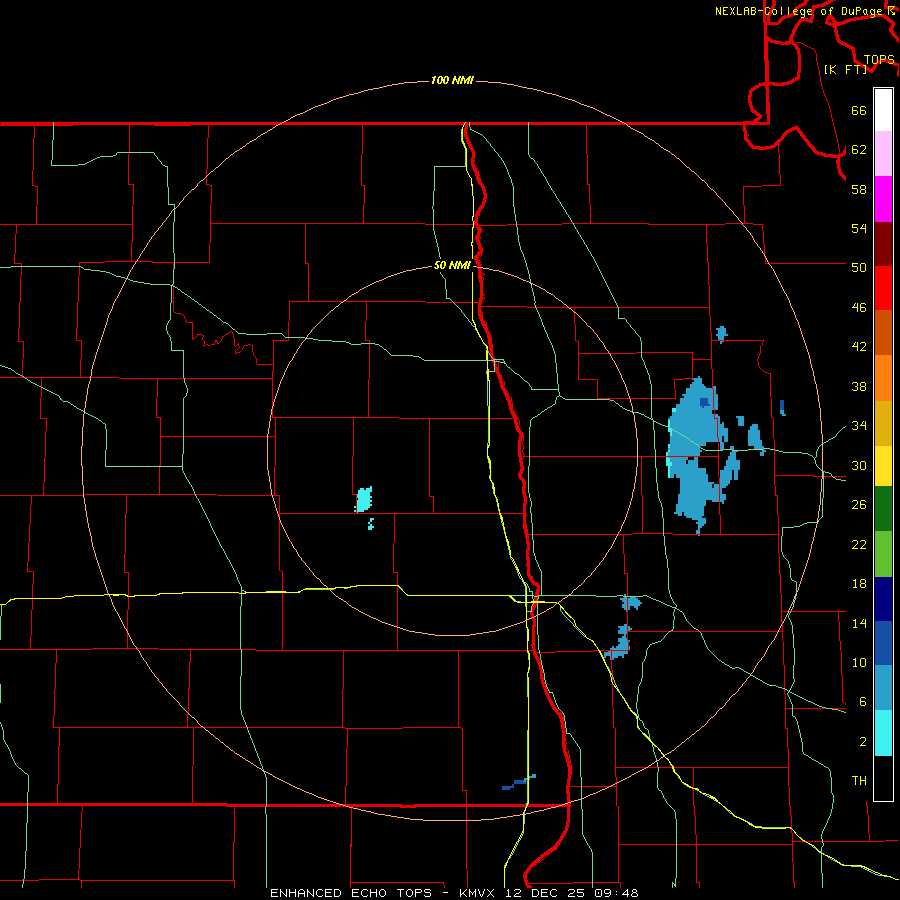This screenshot has height=900, width=900.
Task: Select the magenta swatch on the color scale
Action: pyautogui.click(x=883, y=199)
